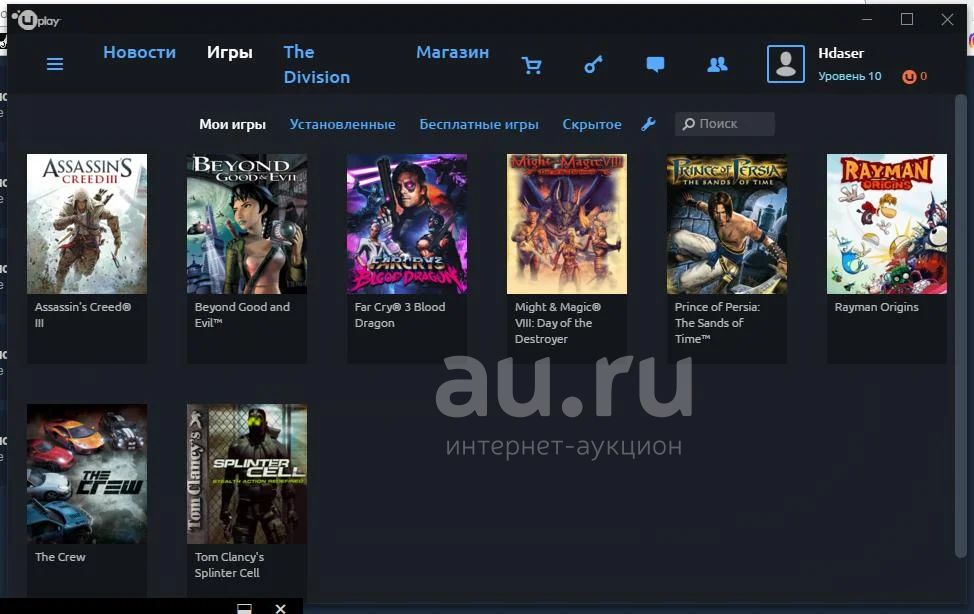Click the "Assassin's Creed® III" title
This screenshot has height=614, width=974.
coord(83,315)
